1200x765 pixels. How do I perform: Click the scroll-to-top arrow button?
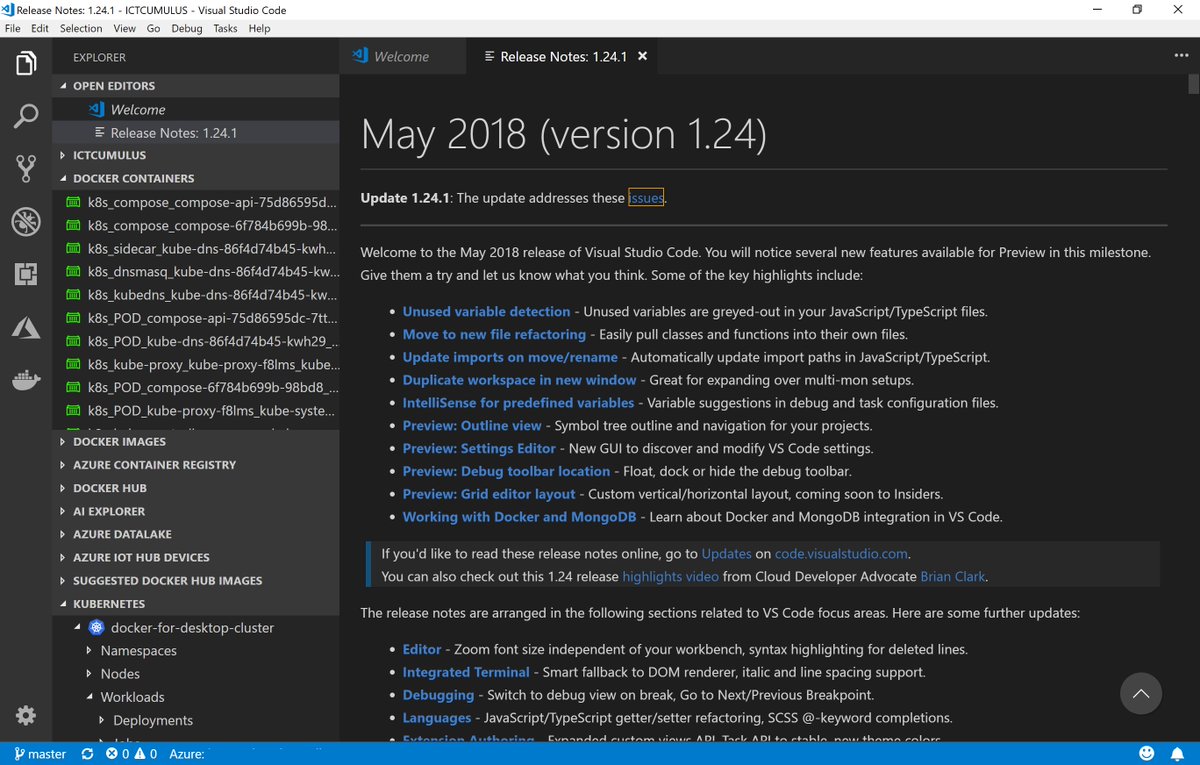tap(1141, 693)
